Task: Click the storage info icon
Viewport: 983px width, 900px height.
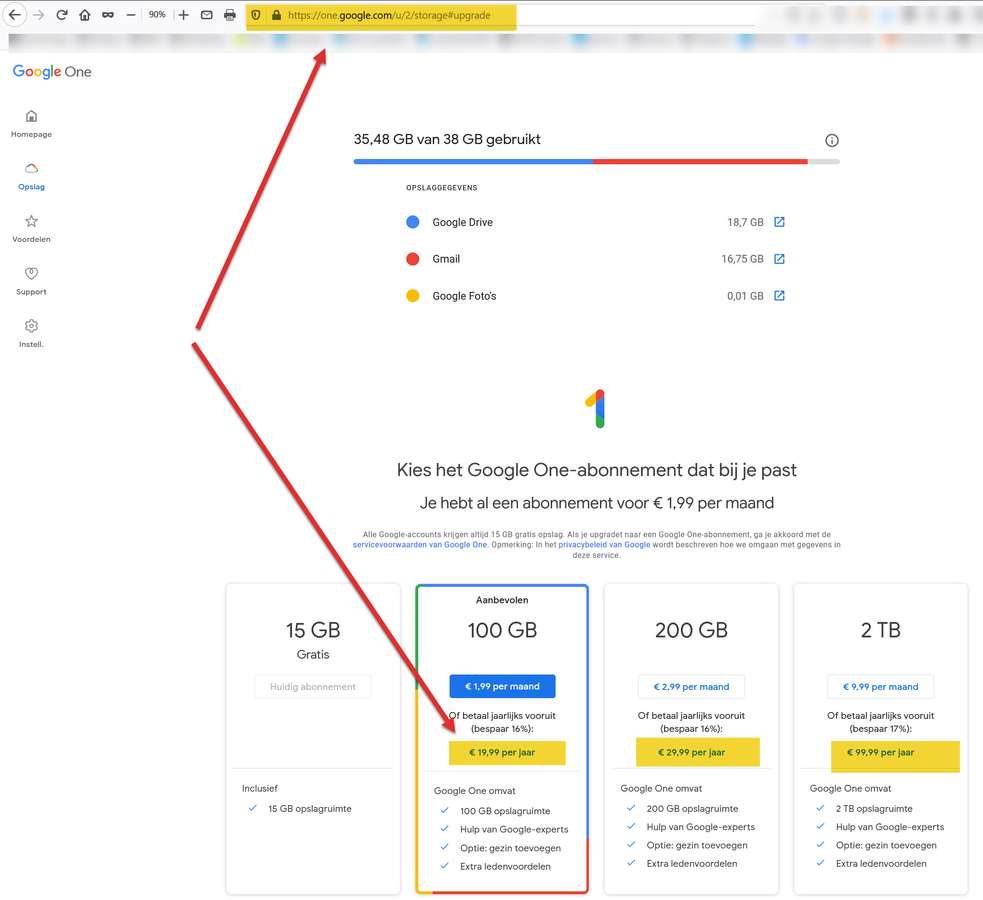Action: coord(831,141)
